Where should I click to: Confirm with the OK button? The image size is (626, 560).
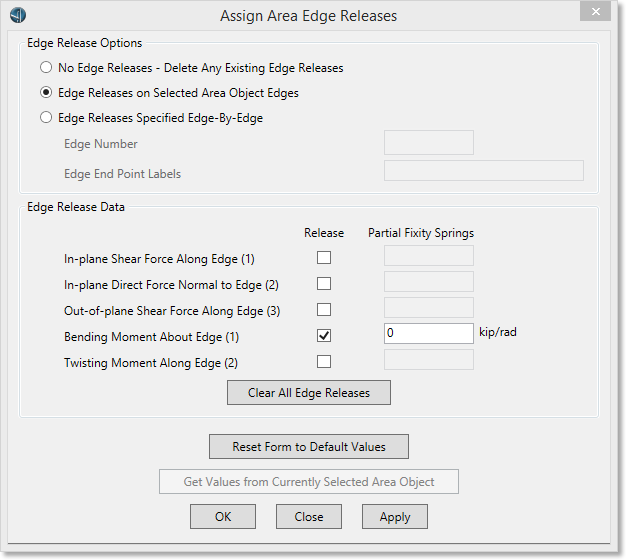pyautogui.click(x=223, y=517)
